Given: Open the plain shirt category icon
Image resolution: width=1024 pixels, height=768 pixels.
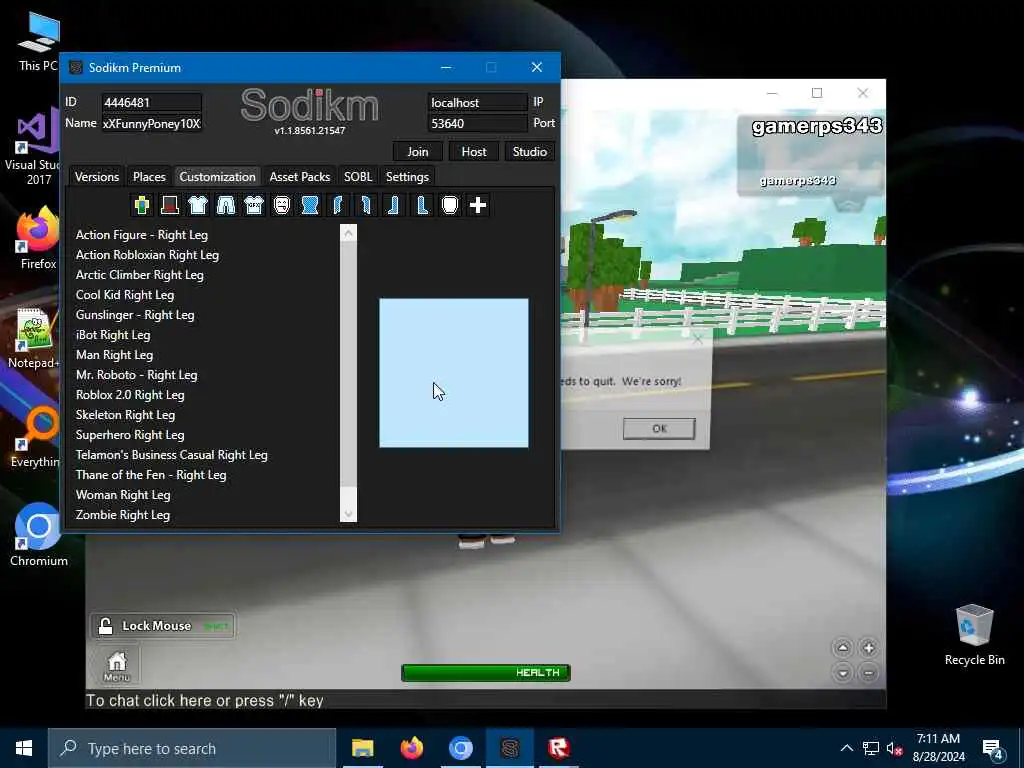Looking at the screenshot, I should pos(198,205).
